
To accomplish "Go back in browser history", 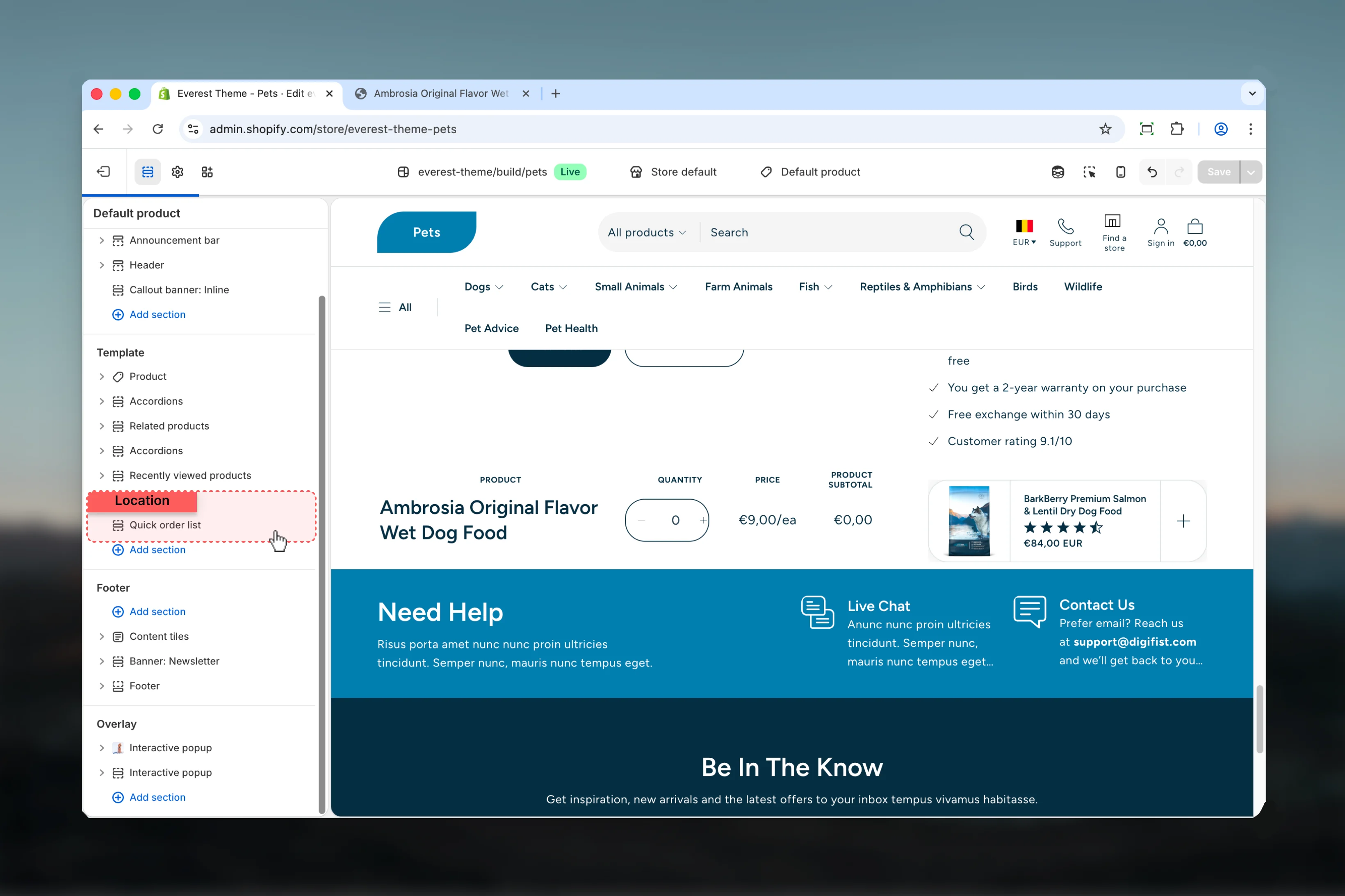I will (98, 129).
